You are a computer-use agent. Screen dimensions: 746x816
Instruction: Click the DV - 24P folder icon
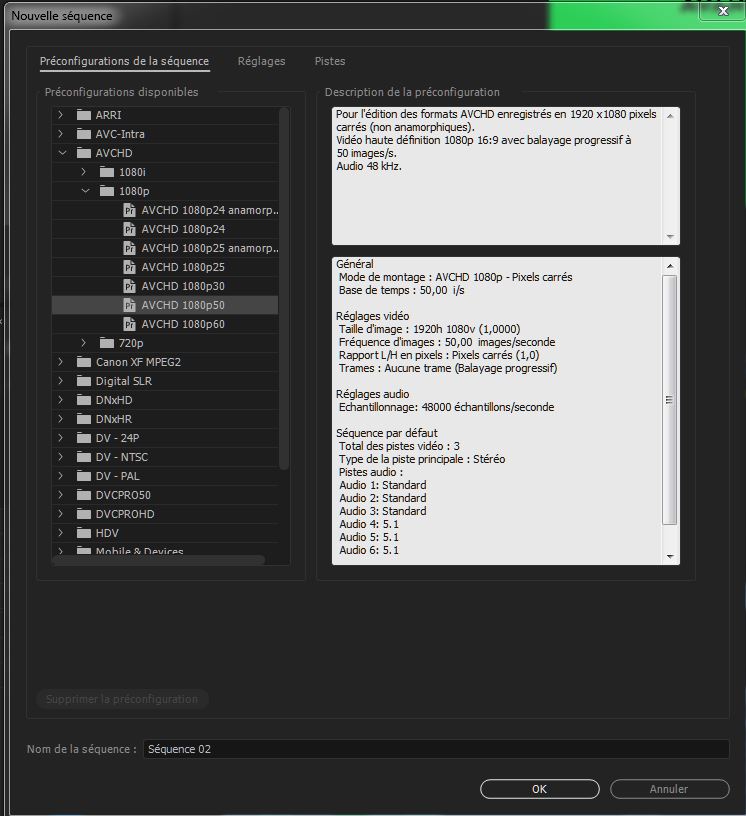(x=84, y=438)
